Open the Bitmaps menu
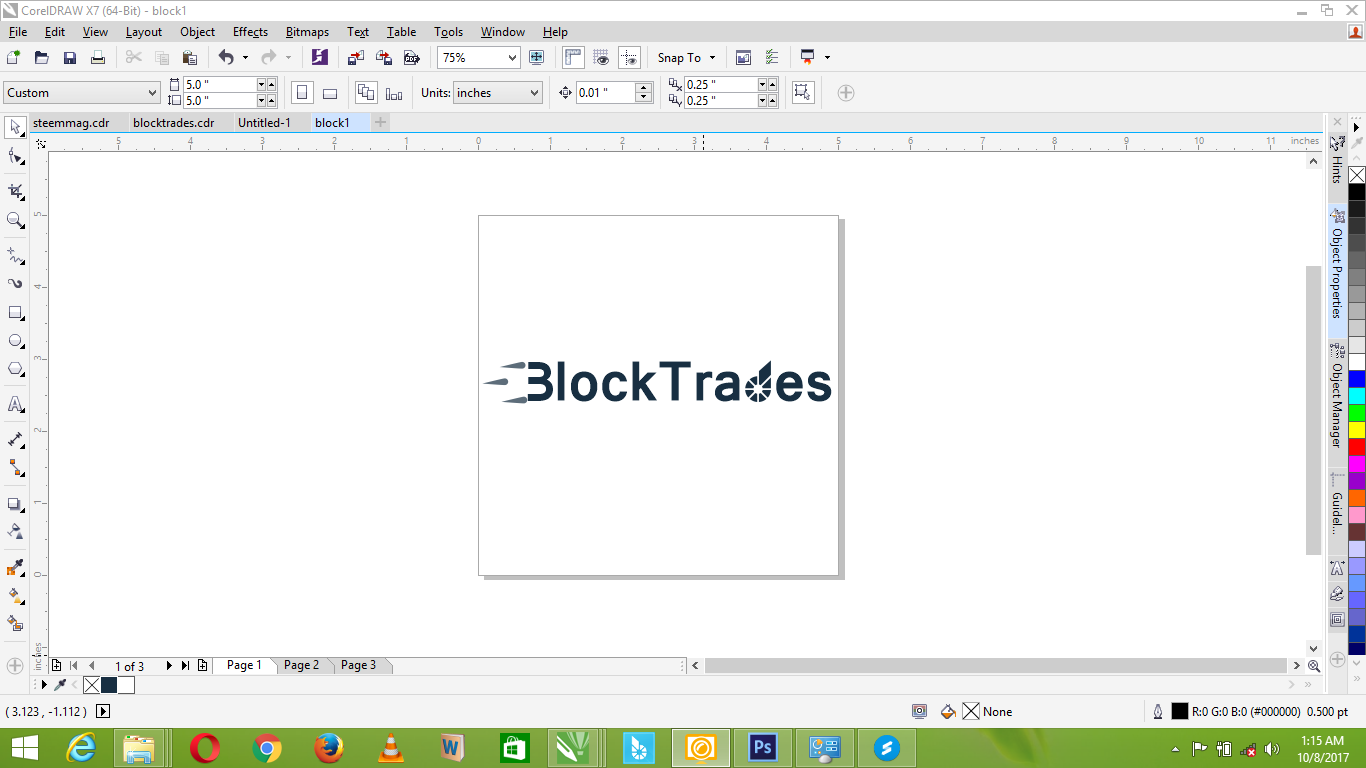 [307, 32]
